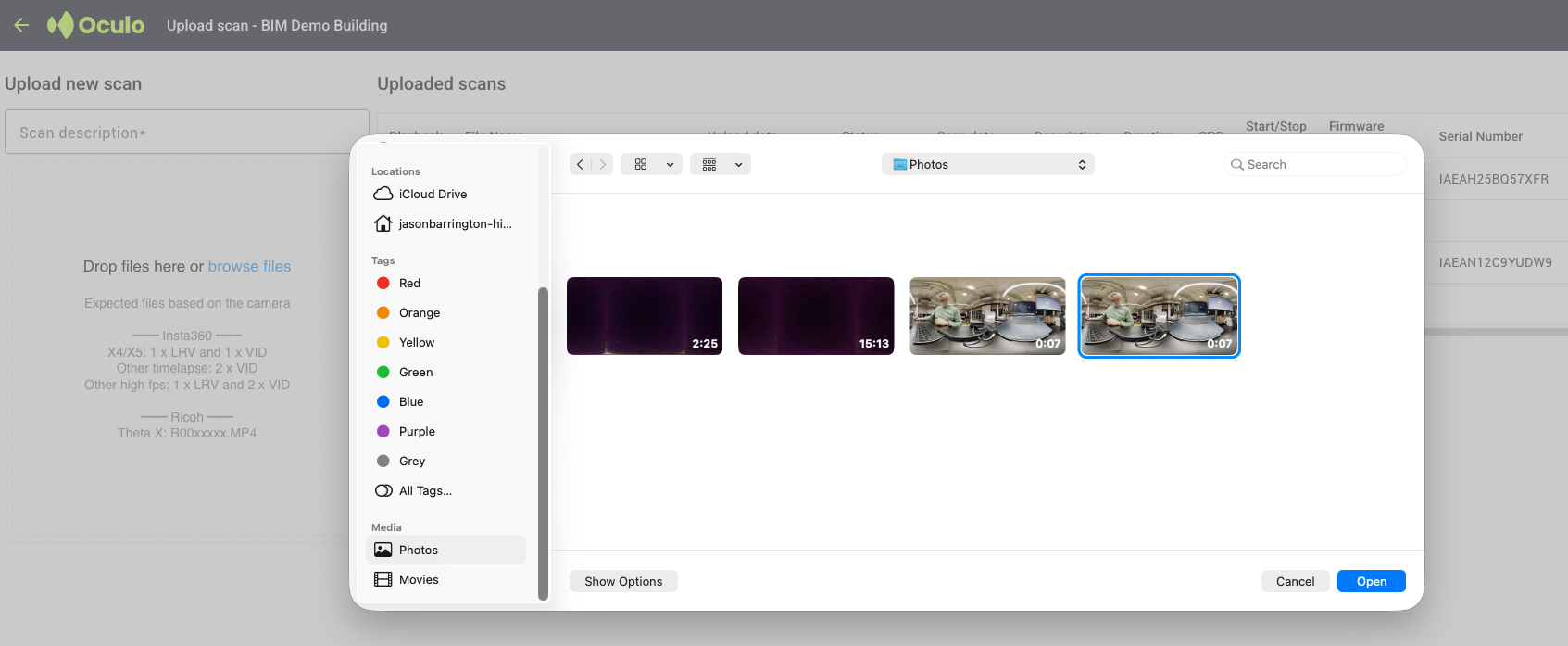
Task: Select Photos in Media sidebar
Action: pos(419,550)
